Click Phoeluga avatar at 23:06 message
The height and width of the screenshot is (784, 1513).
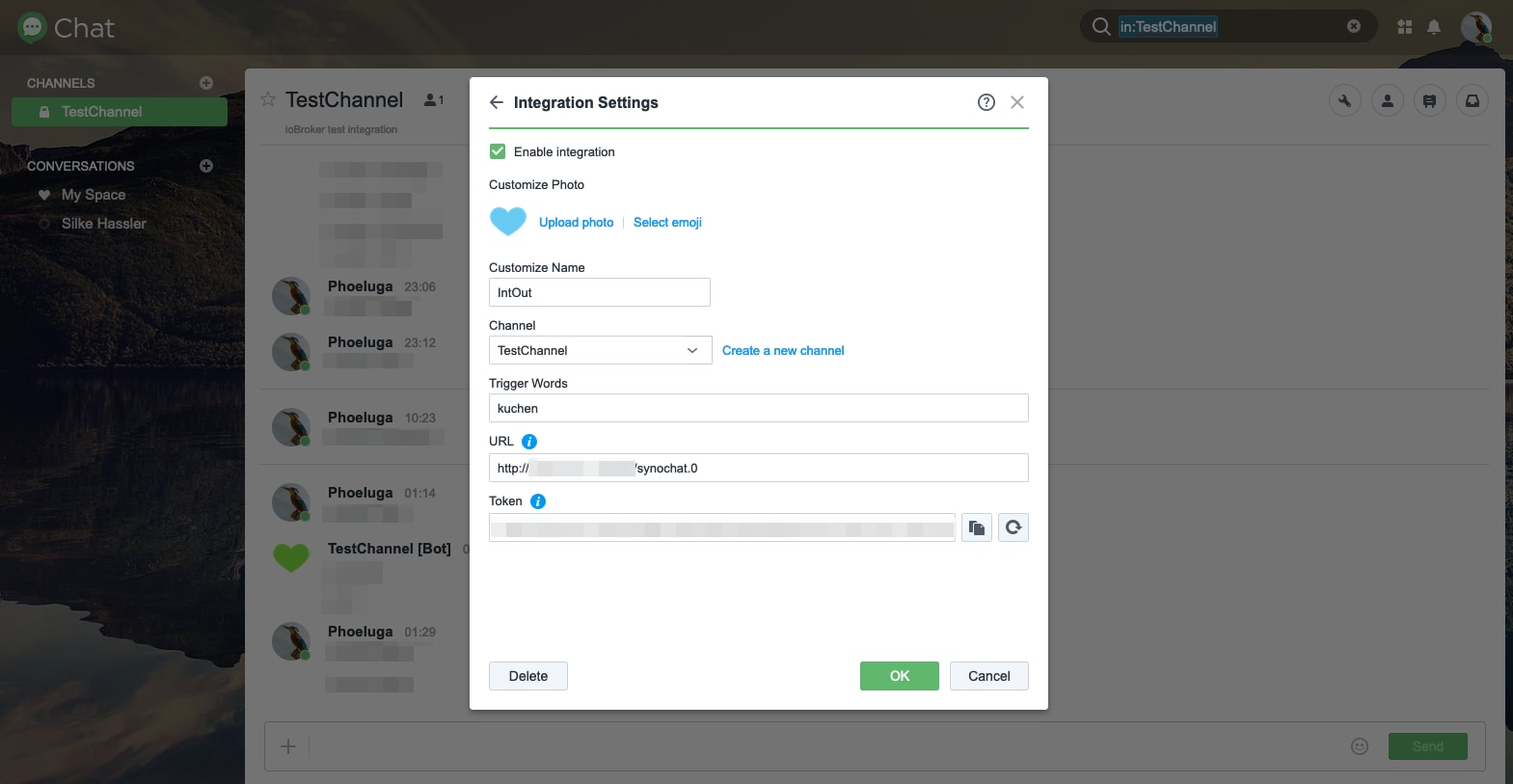pos(290,296)
